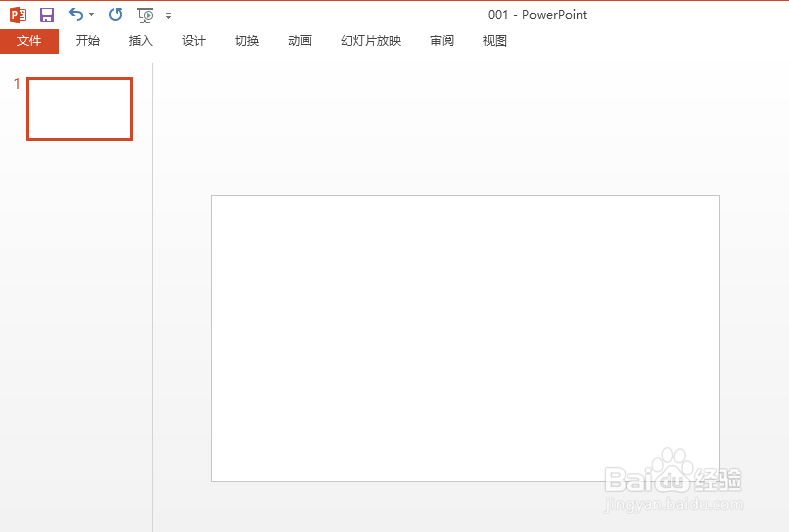Open the 视图 (View) tab

pos(495,41)
